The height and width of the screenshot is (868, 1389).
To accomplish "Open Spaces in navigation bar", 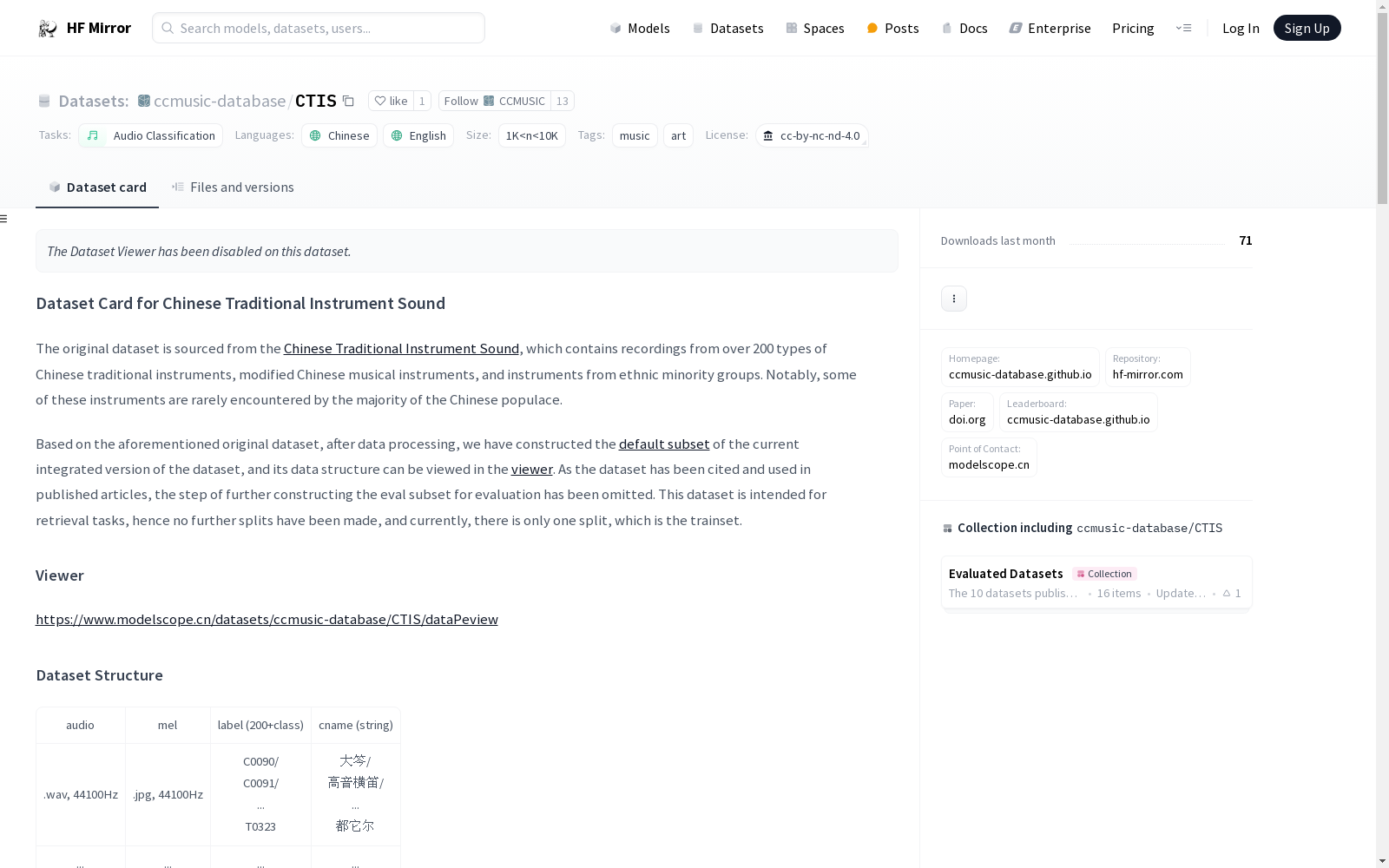I will tap(815, 28).
